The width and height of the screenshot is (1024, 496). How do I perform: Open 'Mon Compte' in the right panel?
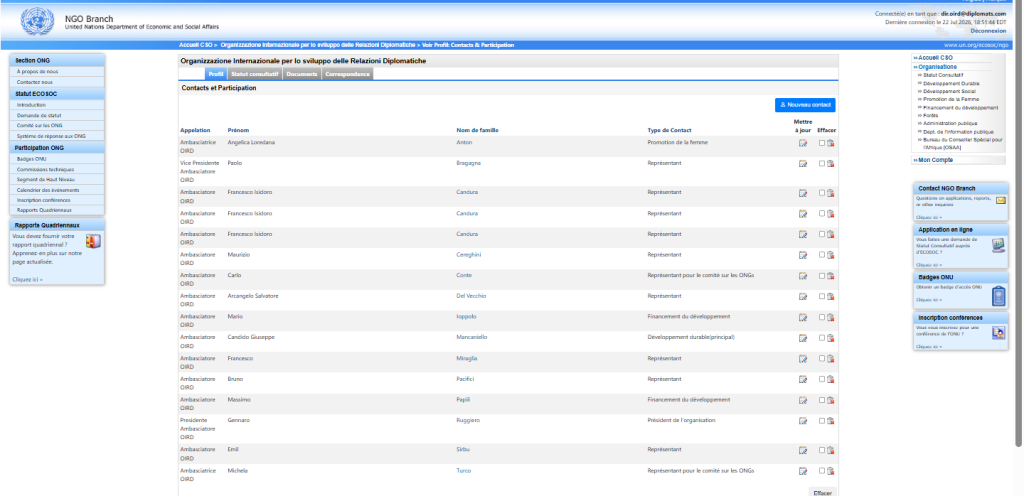pyautogui.click(x=935, y=160)
